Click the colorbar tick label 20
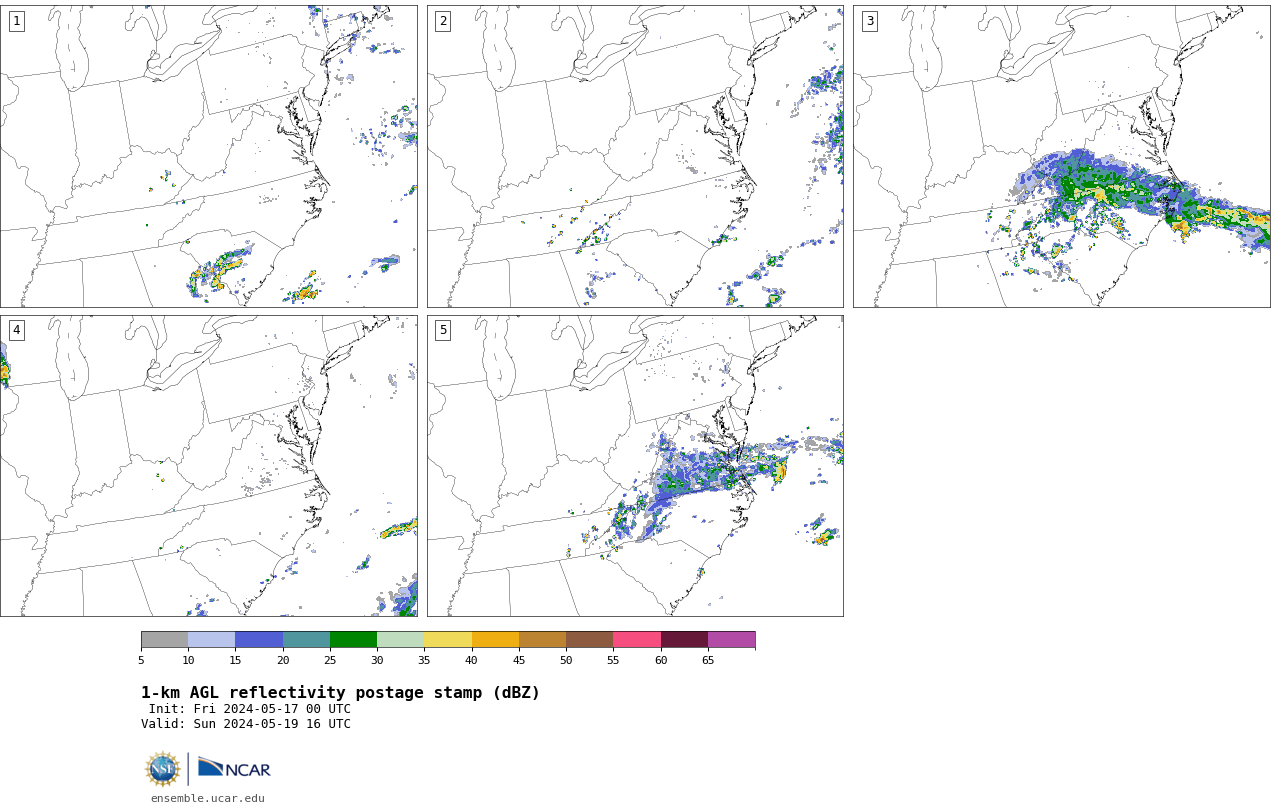 point(283,660)
